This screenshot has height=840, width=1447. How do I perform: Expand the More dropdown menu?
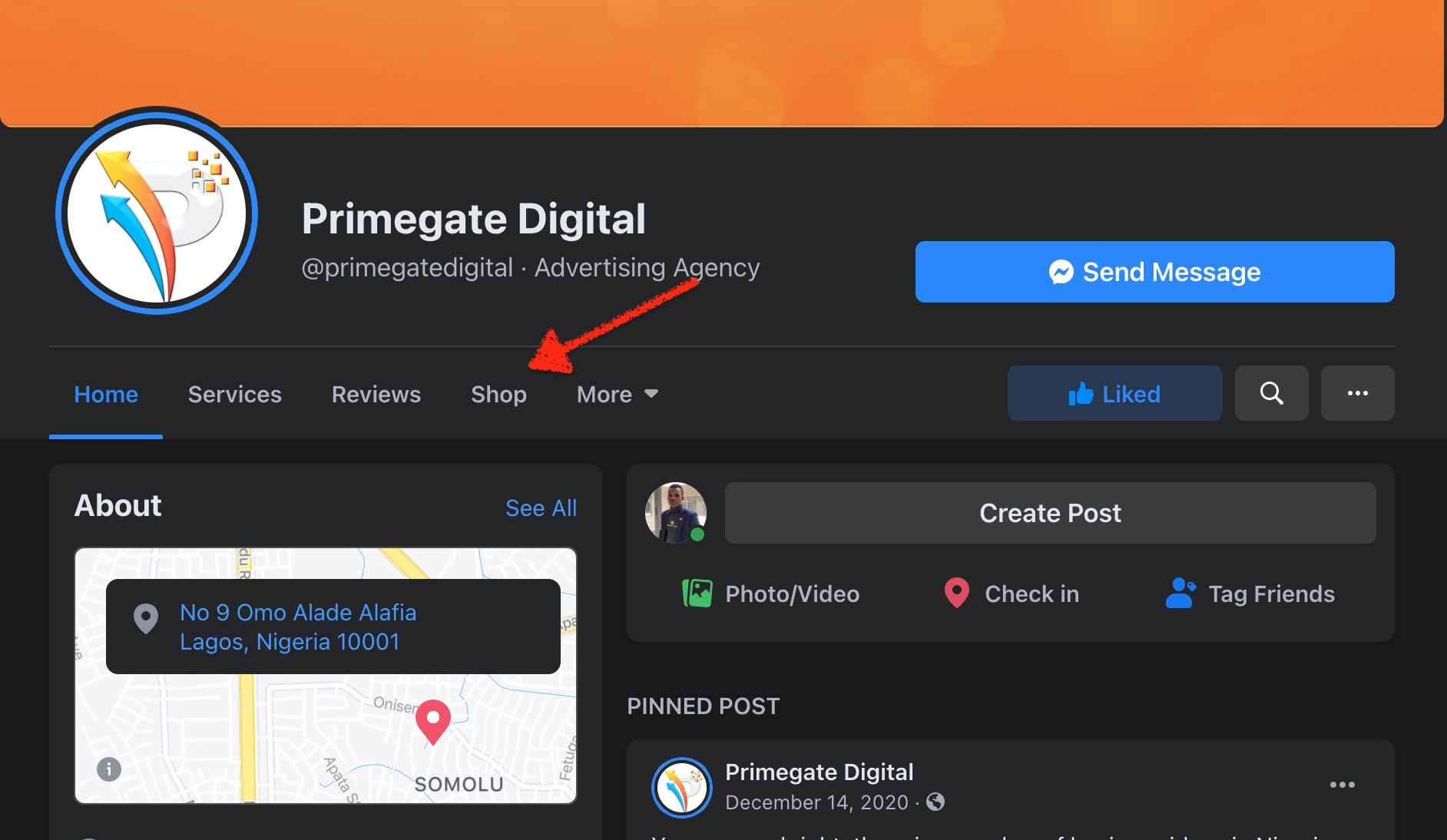coord(618,394)
